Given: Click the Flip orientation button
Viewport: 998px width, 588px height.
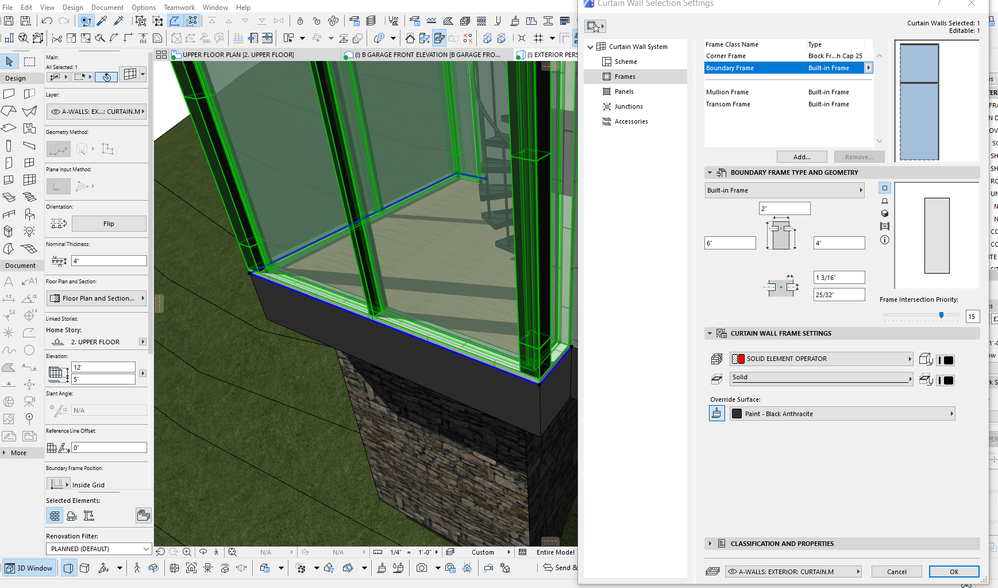Looking at the screenshot, I should pyautogui.click(x=108, y=224).
